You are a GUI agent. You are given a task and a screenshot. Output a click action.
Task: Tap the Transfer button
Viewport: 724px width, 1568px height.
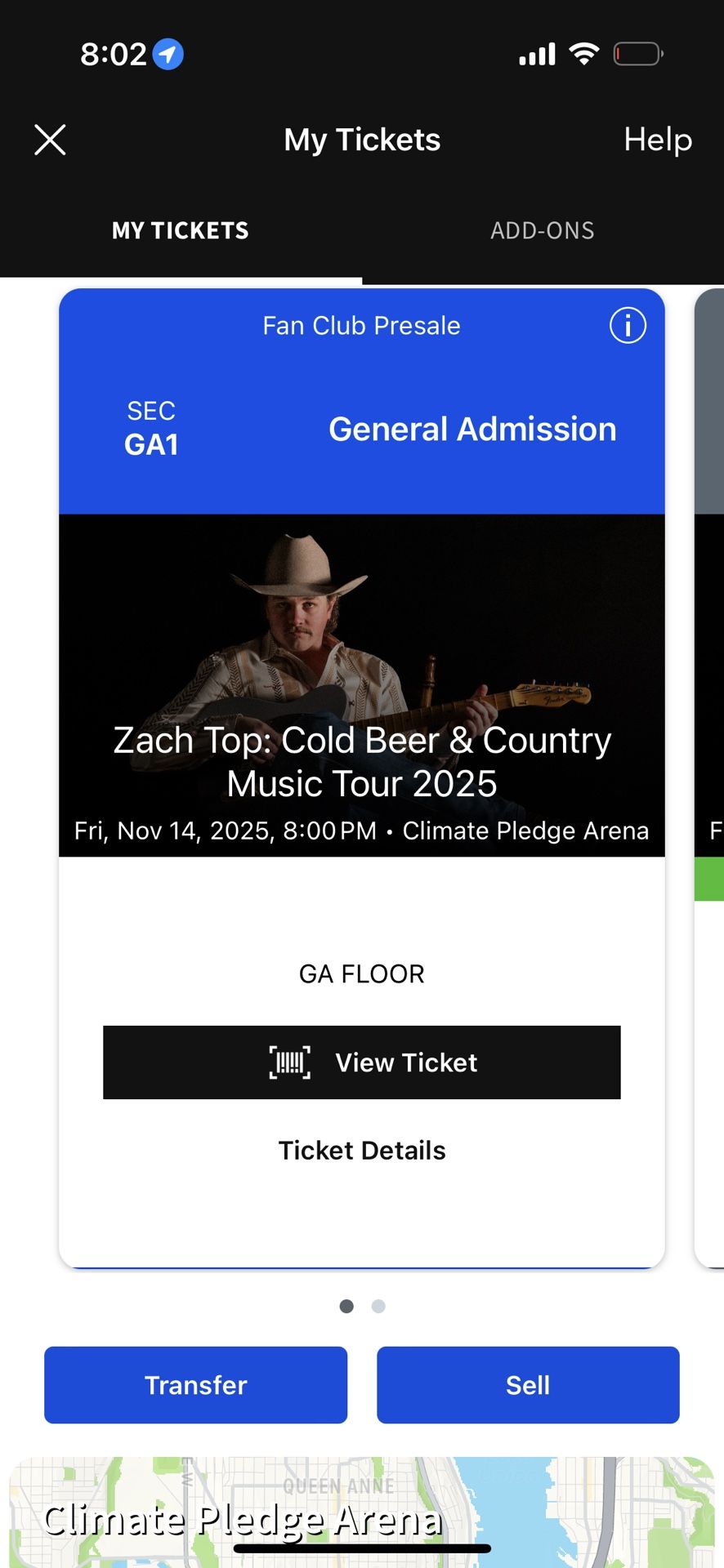pyautogui.click(x=195, y=1384)
